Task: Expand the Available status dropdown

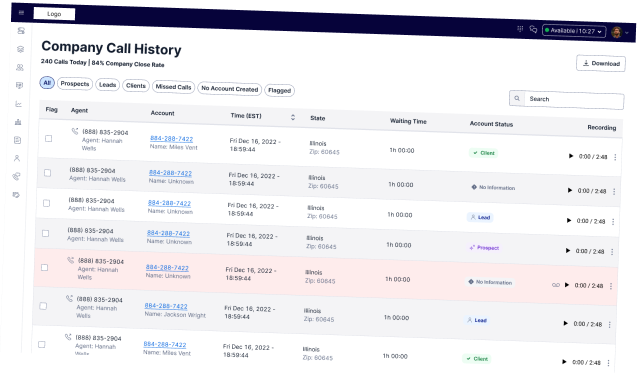Action: click(574, 31)
